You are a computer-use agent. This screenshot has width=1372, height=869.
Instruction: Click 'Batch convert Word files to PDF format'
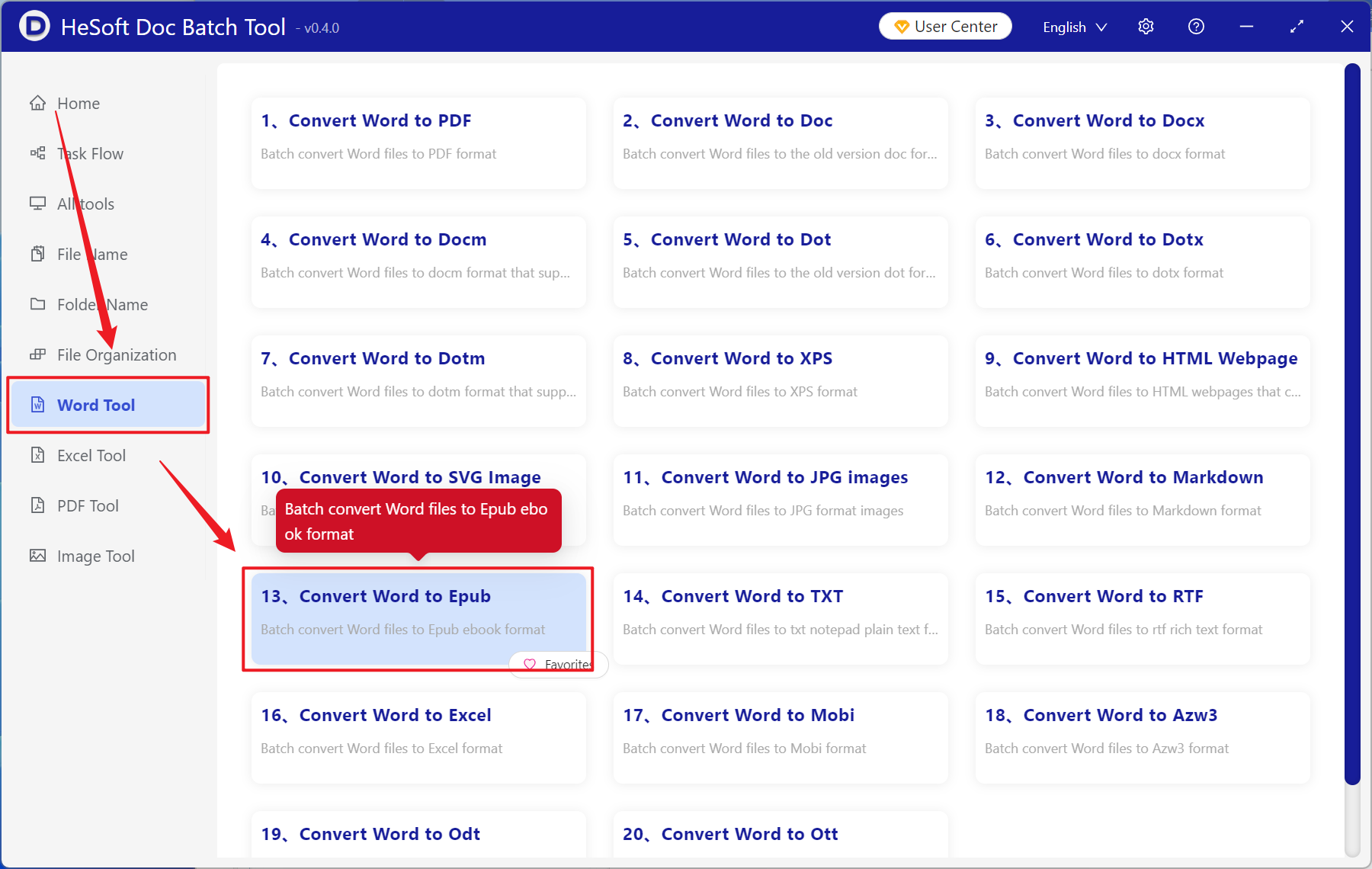tap(378, 154)
